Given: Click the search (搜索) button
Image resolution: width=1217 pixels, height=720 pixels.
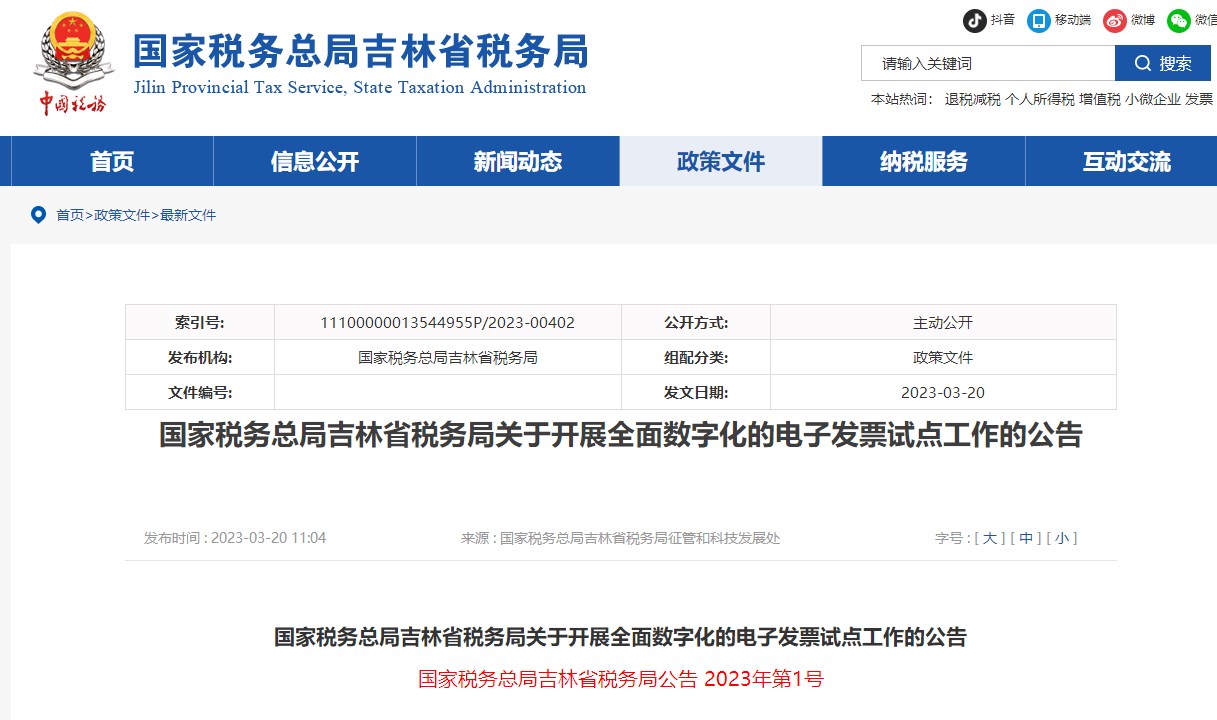Looking at the screenshot, I should 1162,63.
